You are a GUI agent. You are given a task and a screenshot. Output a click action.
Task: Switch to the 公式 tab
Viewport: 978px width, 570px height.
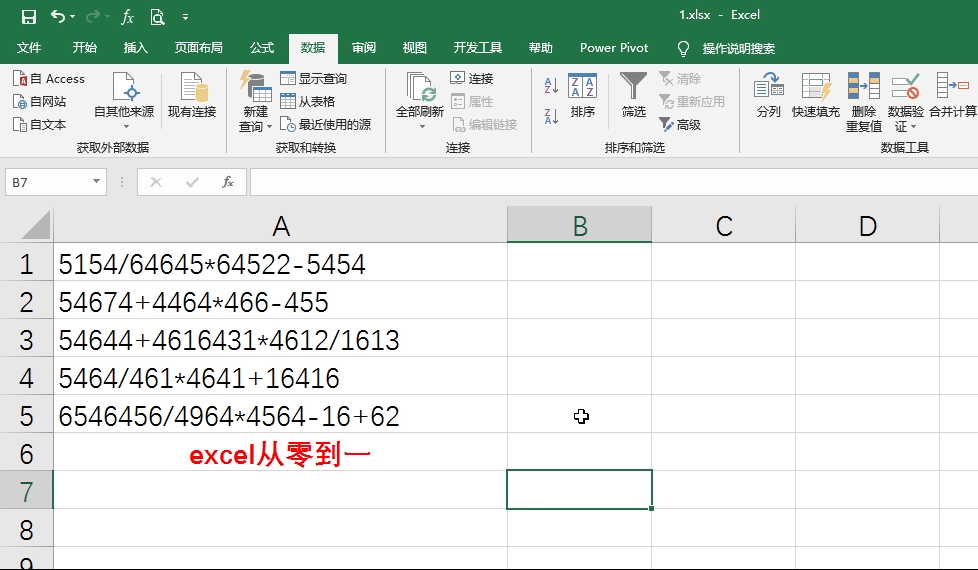(x=262, y=48)
